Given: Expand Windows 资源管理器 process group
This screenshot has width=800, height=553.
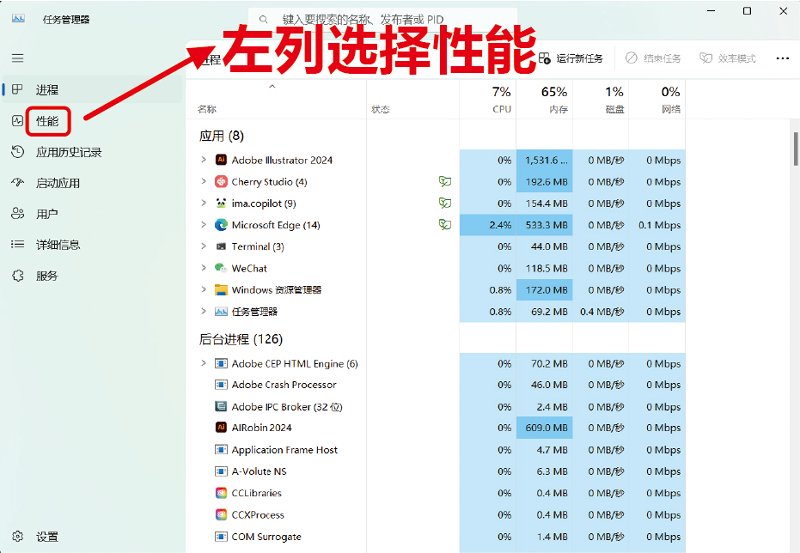Looking at the screenshot, I should pyautogui.click(x=203, y=290).
